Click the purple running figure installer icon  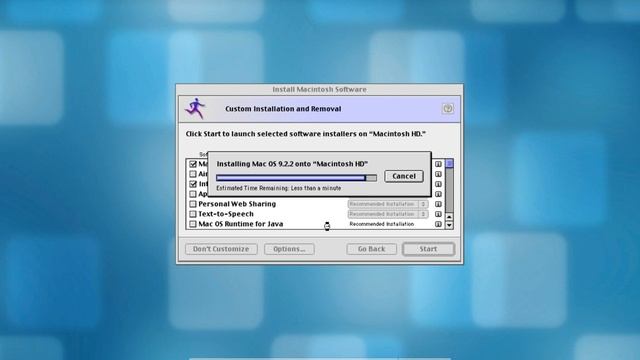pos(196,109)
